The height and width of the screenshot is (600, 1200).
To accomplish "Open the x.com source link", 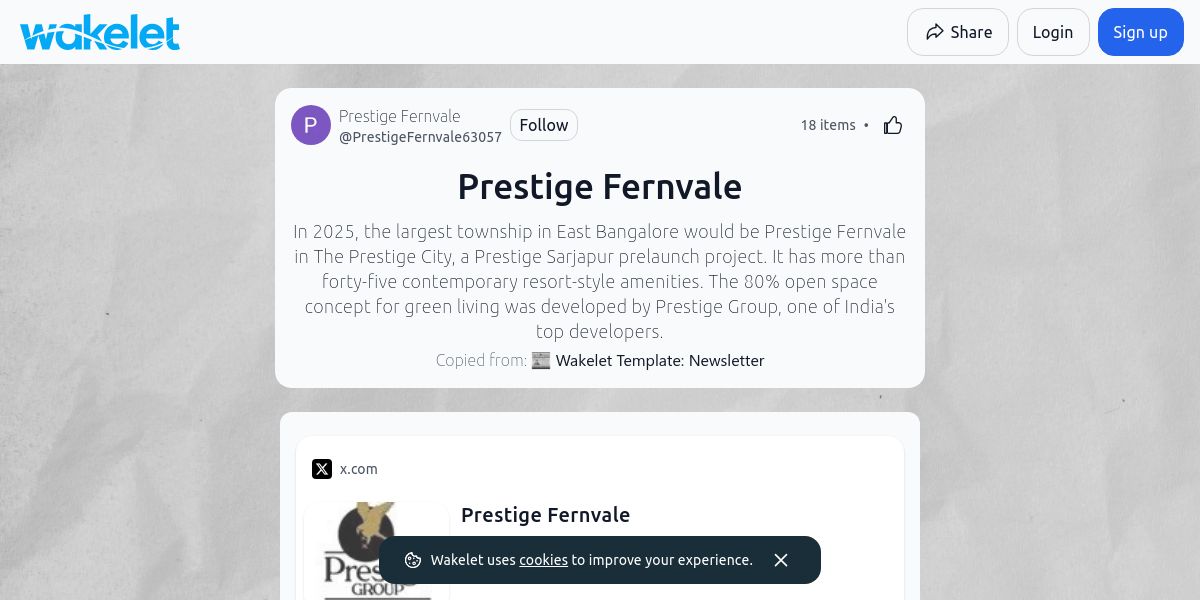I will 359,469.
